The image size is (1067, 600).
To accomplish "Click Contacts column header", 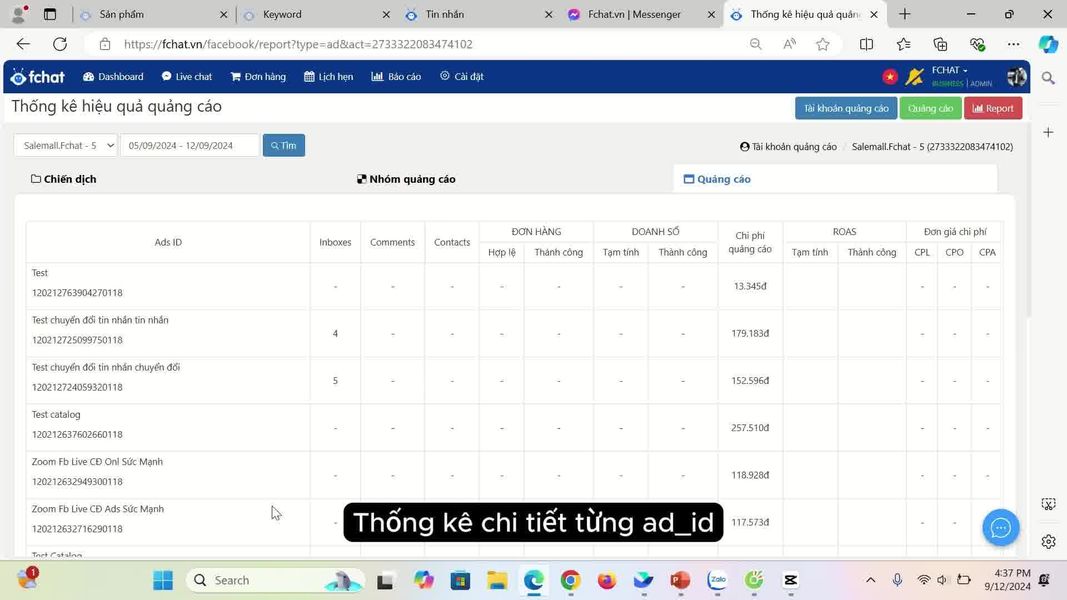I will click(452, 242).
